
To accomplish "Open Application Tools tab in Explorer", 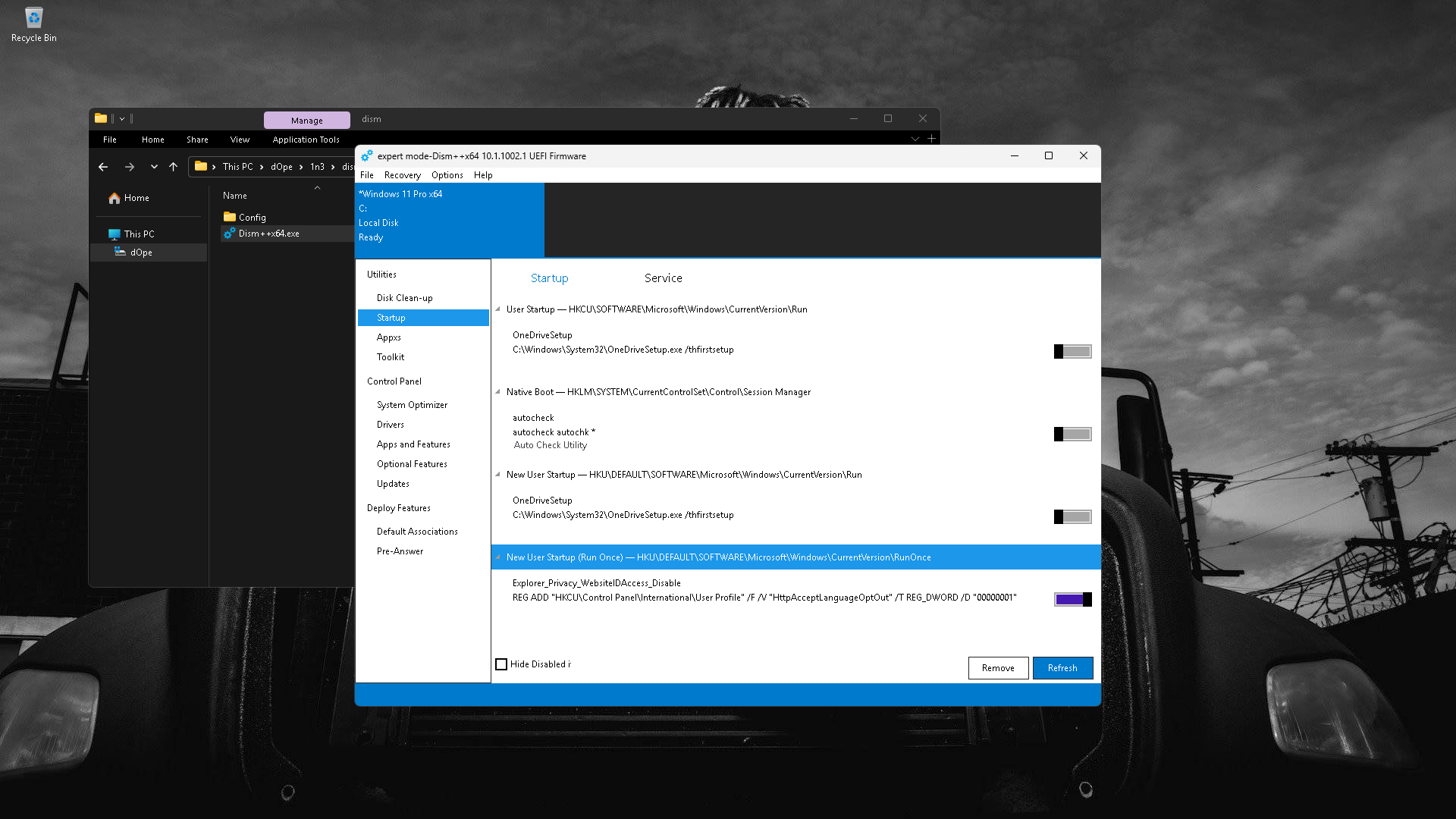I will (x=306, y=140).
